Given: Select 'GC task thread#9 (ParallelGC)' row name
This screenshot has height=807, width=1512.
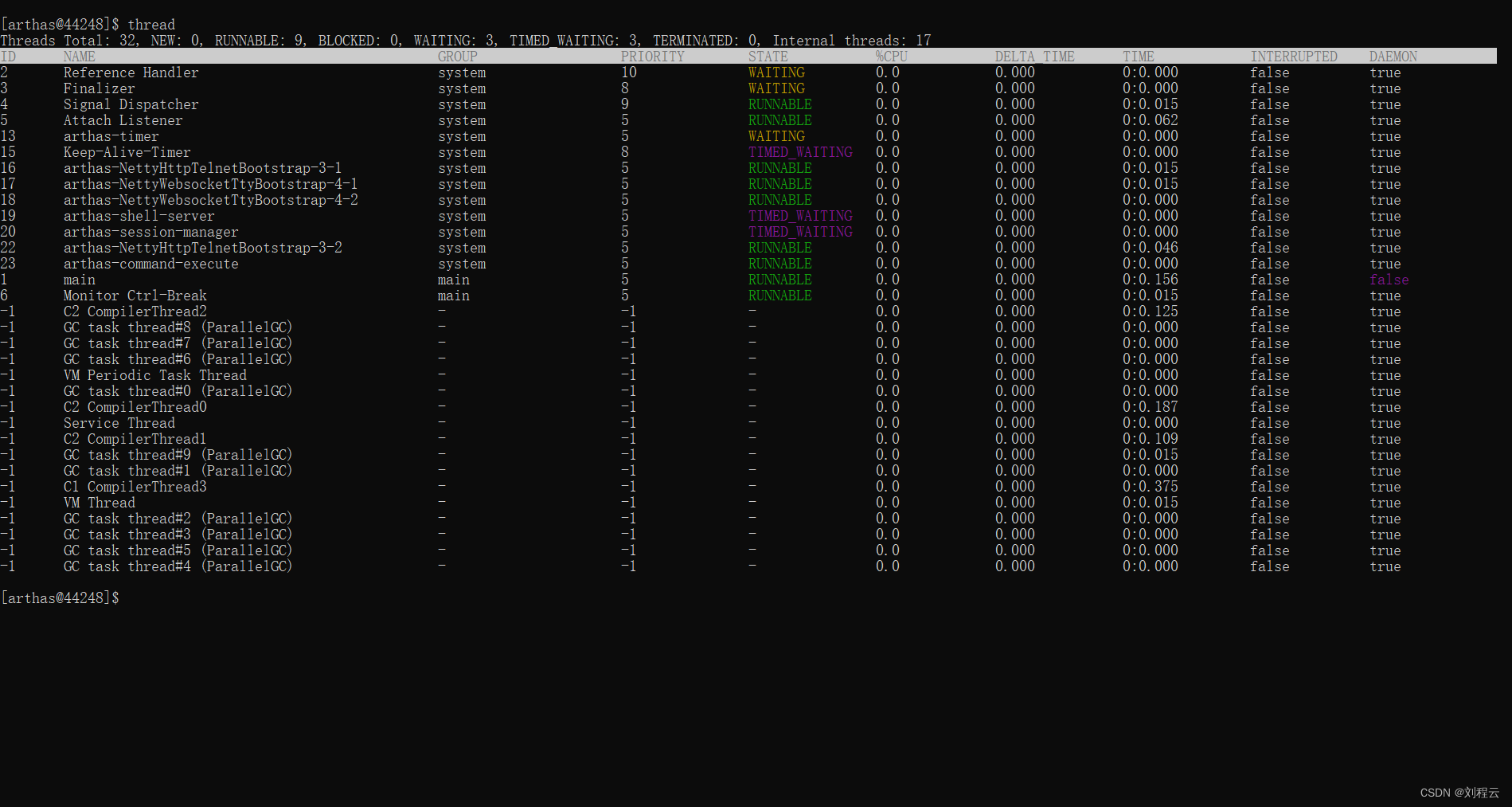Looking at the screenshot, I should coord(178,455).
